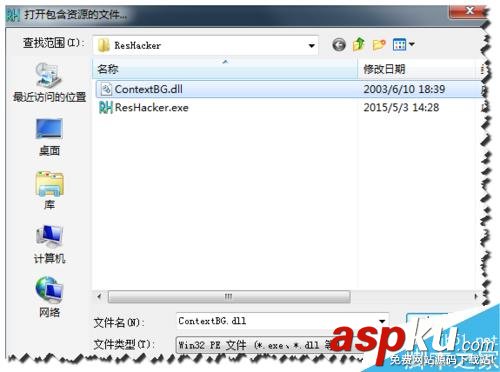Screen dimensions: 500x372
Task: Go to 桌面 in the places bar
Action: (x=49, y=137)
